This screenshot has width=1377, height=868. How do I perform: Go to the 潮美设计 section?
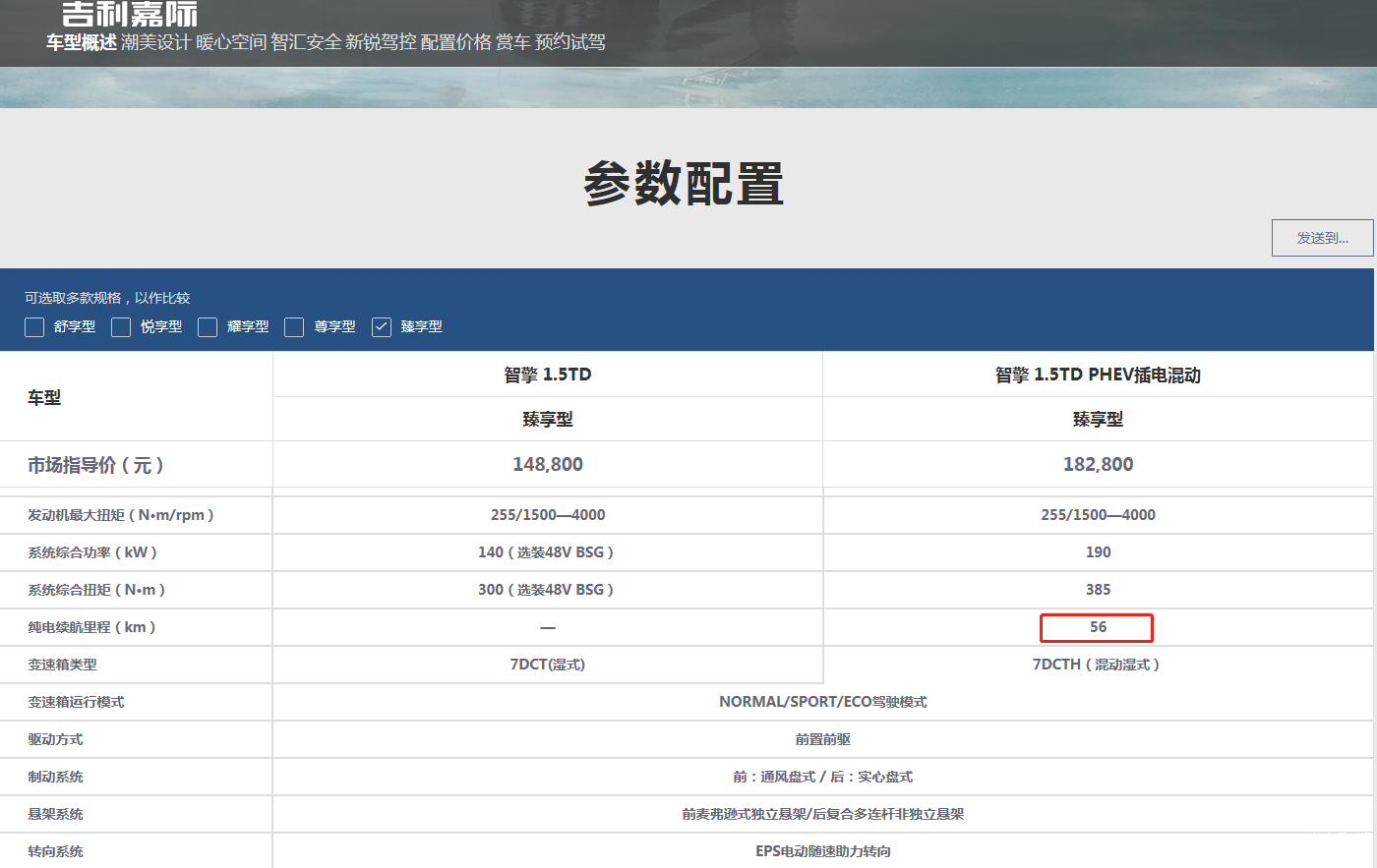[x=155, y=42]
